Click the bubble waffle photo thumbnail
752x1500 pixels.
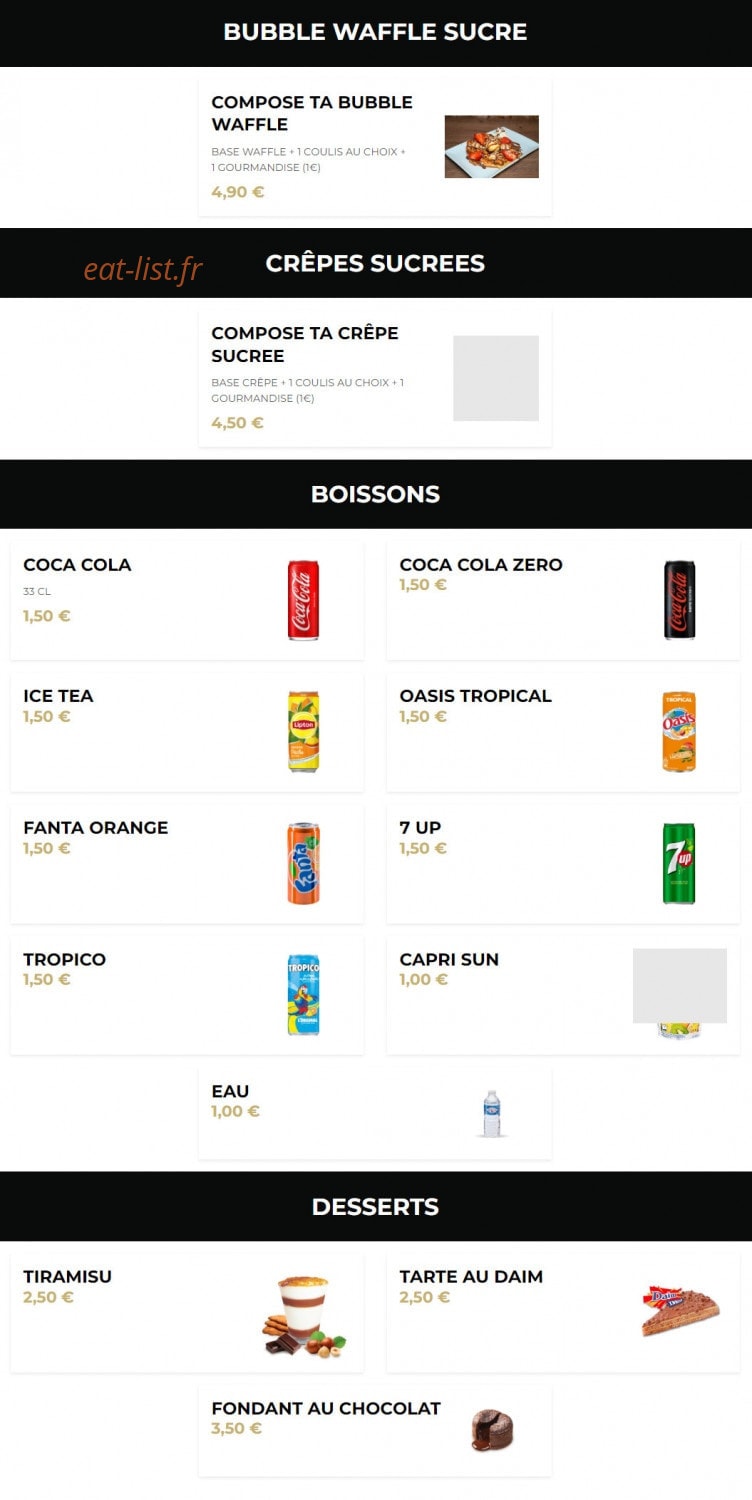pos(492,147)
